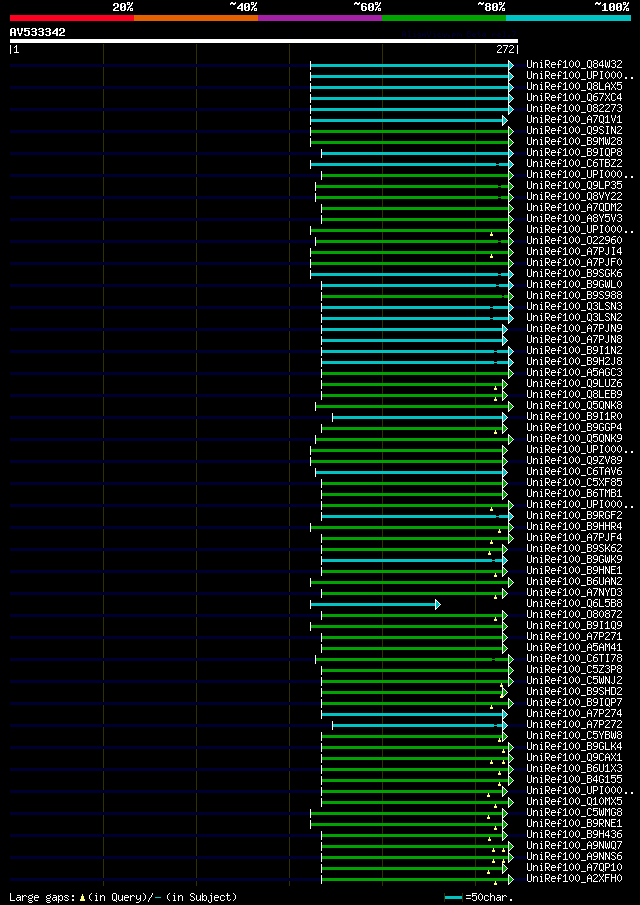This screenshot has height=905, width=640.
Task: Open hit UniRef100_Q67XC4
Action: (574, 97)
